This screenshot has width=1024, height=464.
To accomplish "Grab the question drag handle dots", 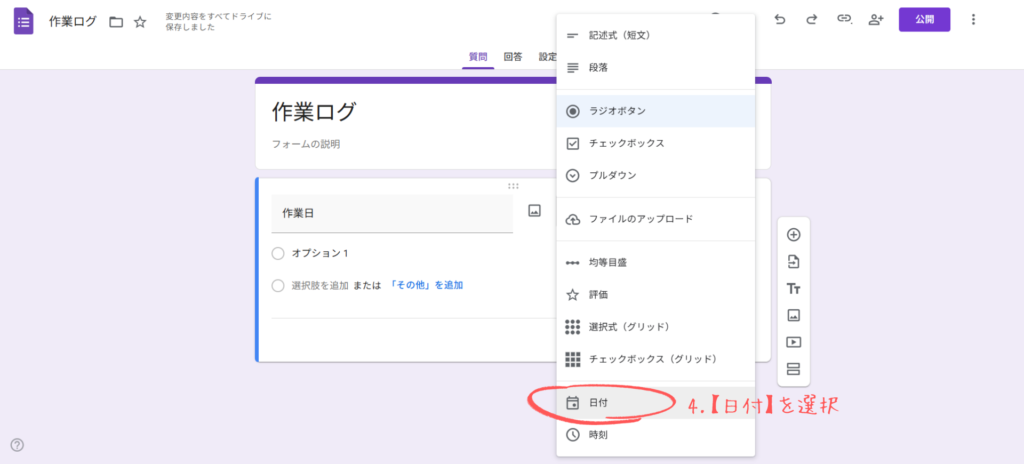I will (513, 186).
